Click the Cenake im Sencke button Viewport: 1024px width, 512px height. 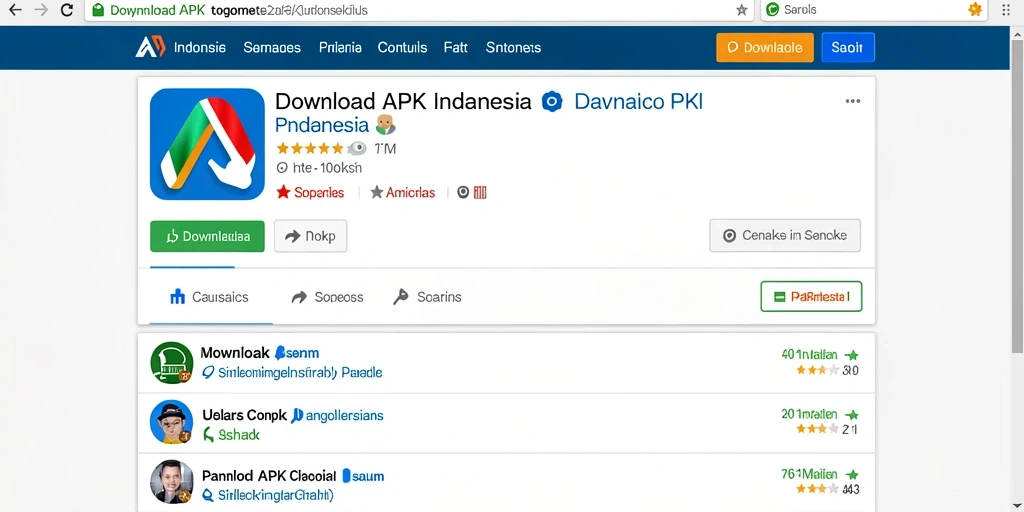[785, 236]
